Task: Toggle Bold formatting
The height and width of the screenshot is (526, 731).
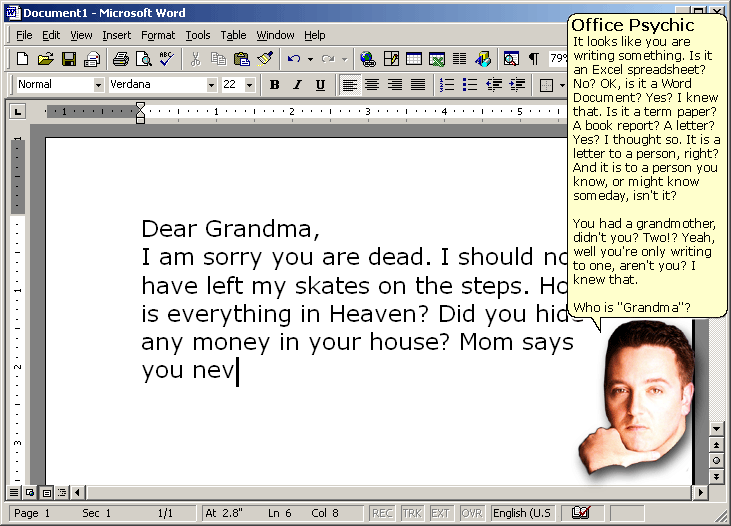Action: (274, 85)
